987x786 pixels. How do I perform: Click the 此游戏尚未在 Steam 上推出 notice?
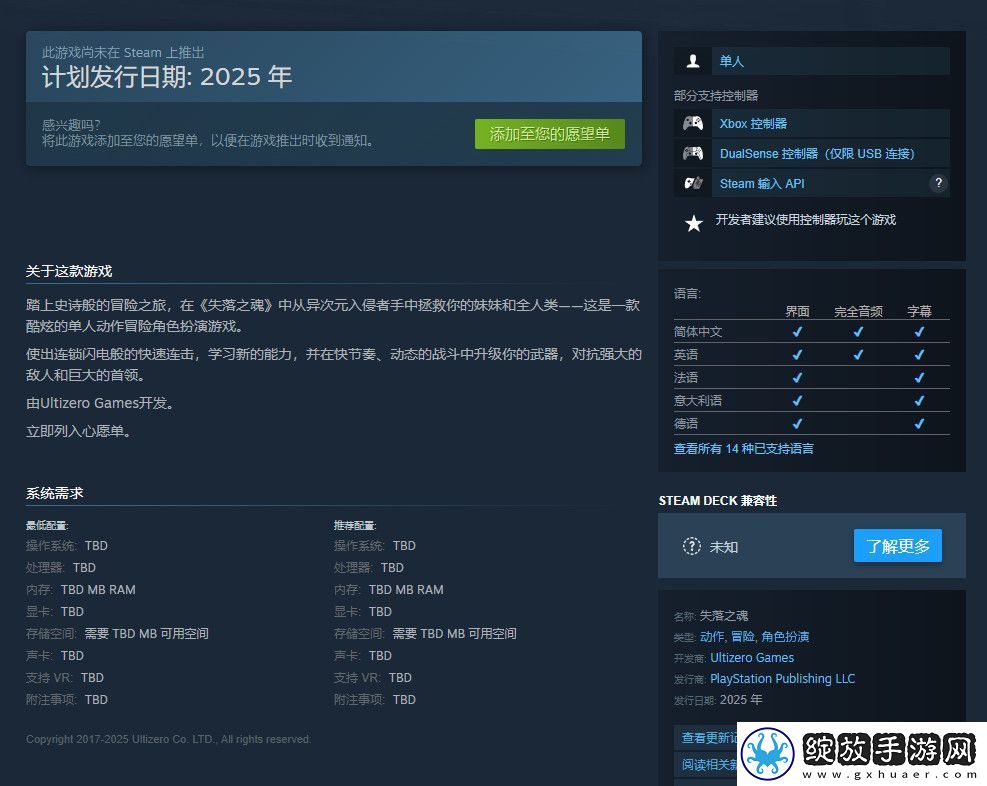coord(123,52)
